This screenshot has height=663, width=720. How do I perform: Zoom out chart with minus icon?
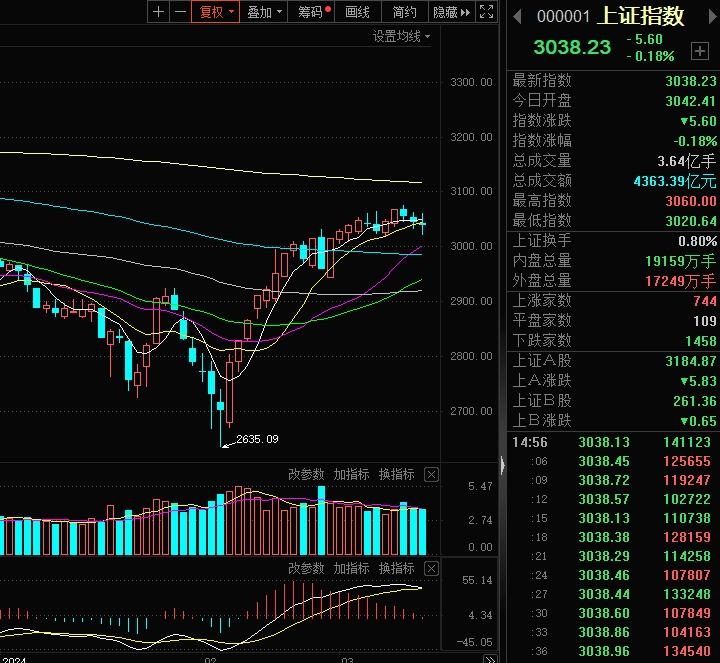180,11
